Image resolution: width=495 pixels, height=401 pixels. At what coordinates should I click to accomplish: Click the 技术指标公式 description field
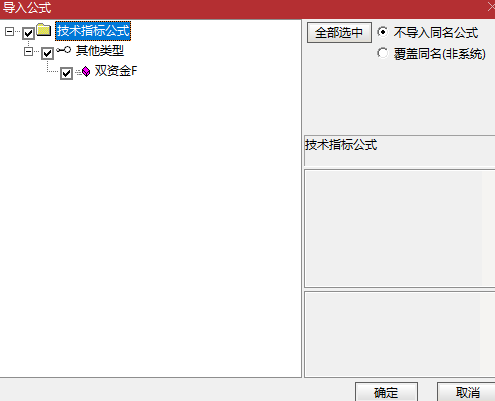coord(400,151)
